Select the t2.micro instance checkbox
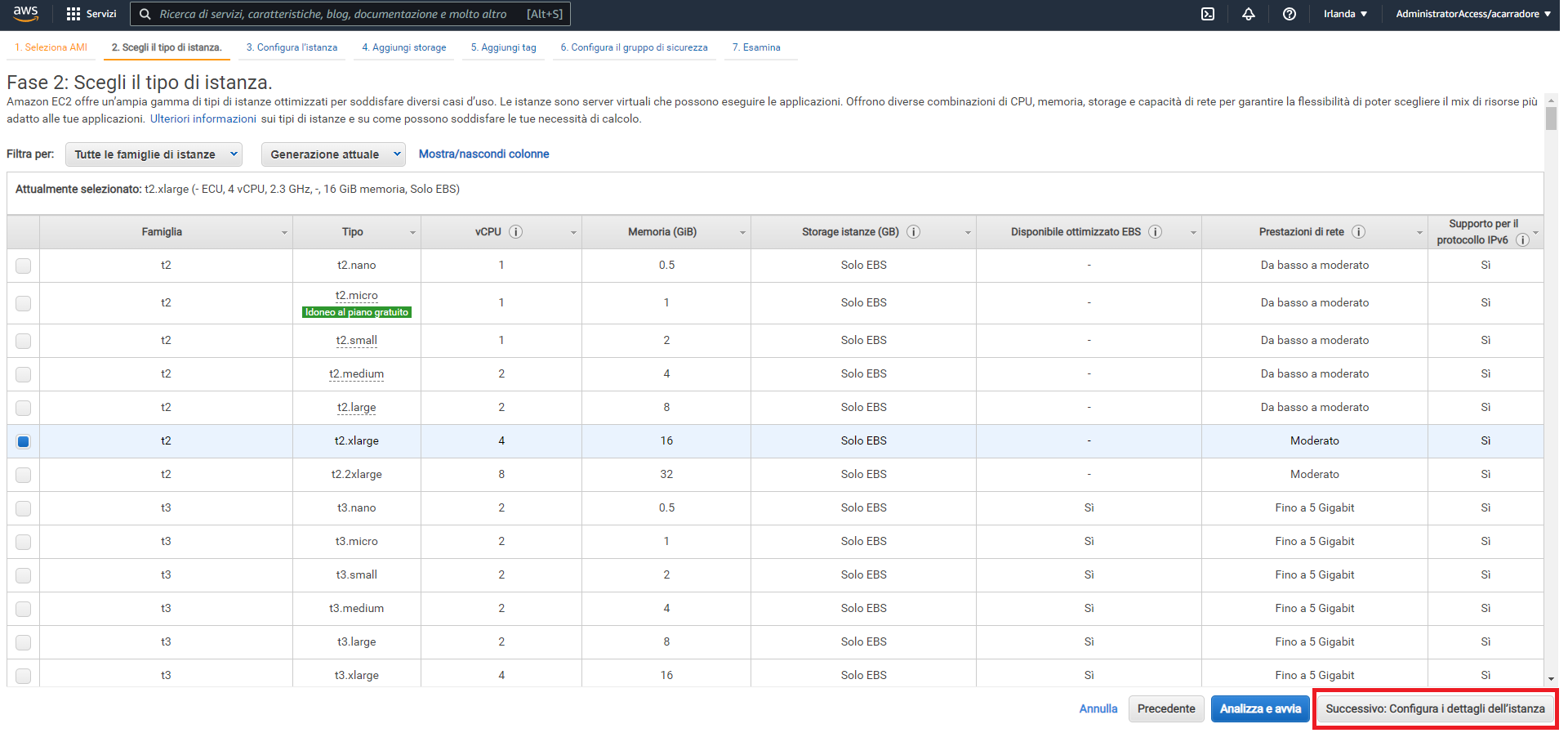Viewport: 1568px width, 733px height. coord(24,303)
